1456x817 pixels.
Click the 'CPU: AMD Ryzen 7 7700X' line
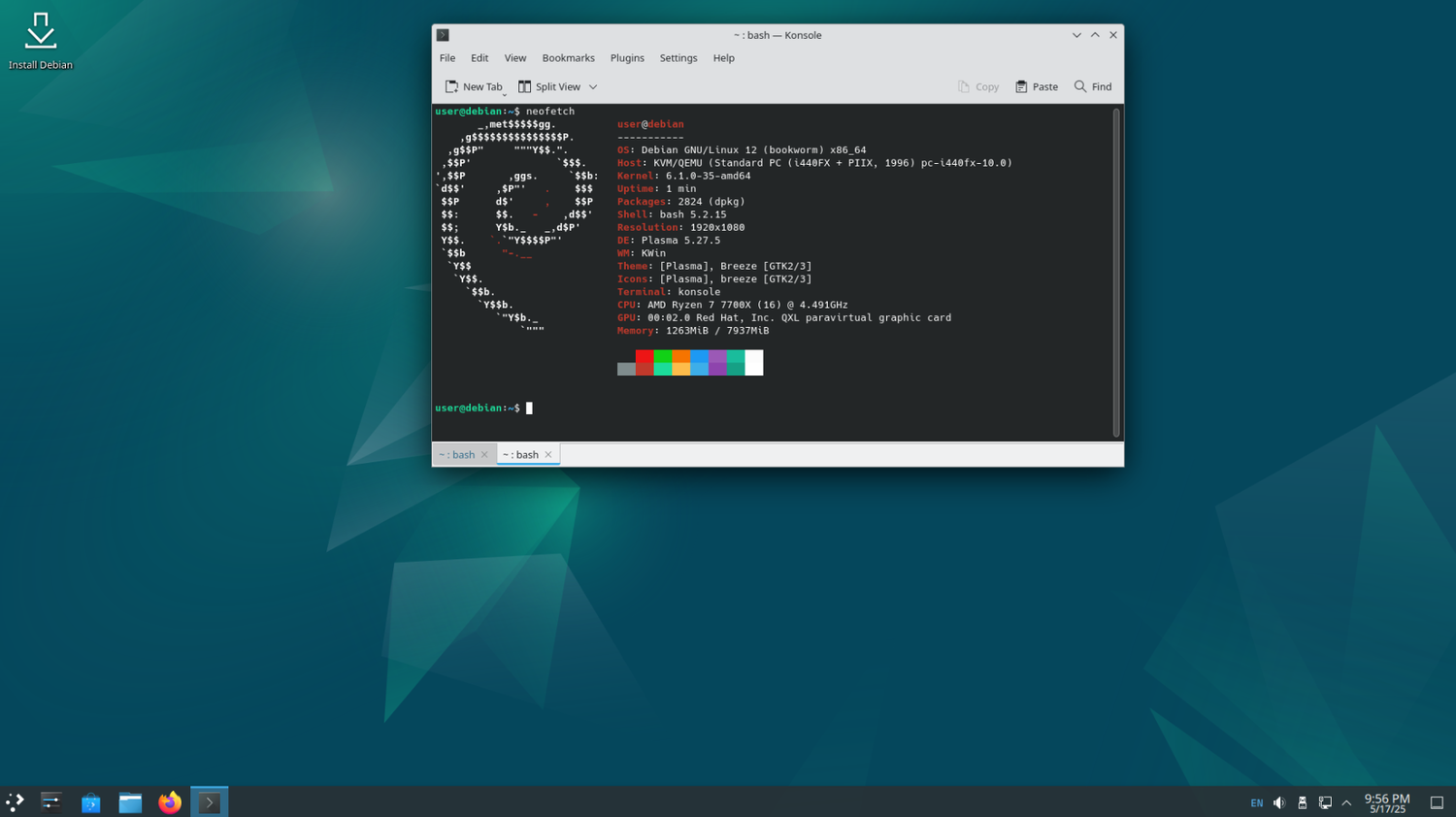(x=733, y=305)
